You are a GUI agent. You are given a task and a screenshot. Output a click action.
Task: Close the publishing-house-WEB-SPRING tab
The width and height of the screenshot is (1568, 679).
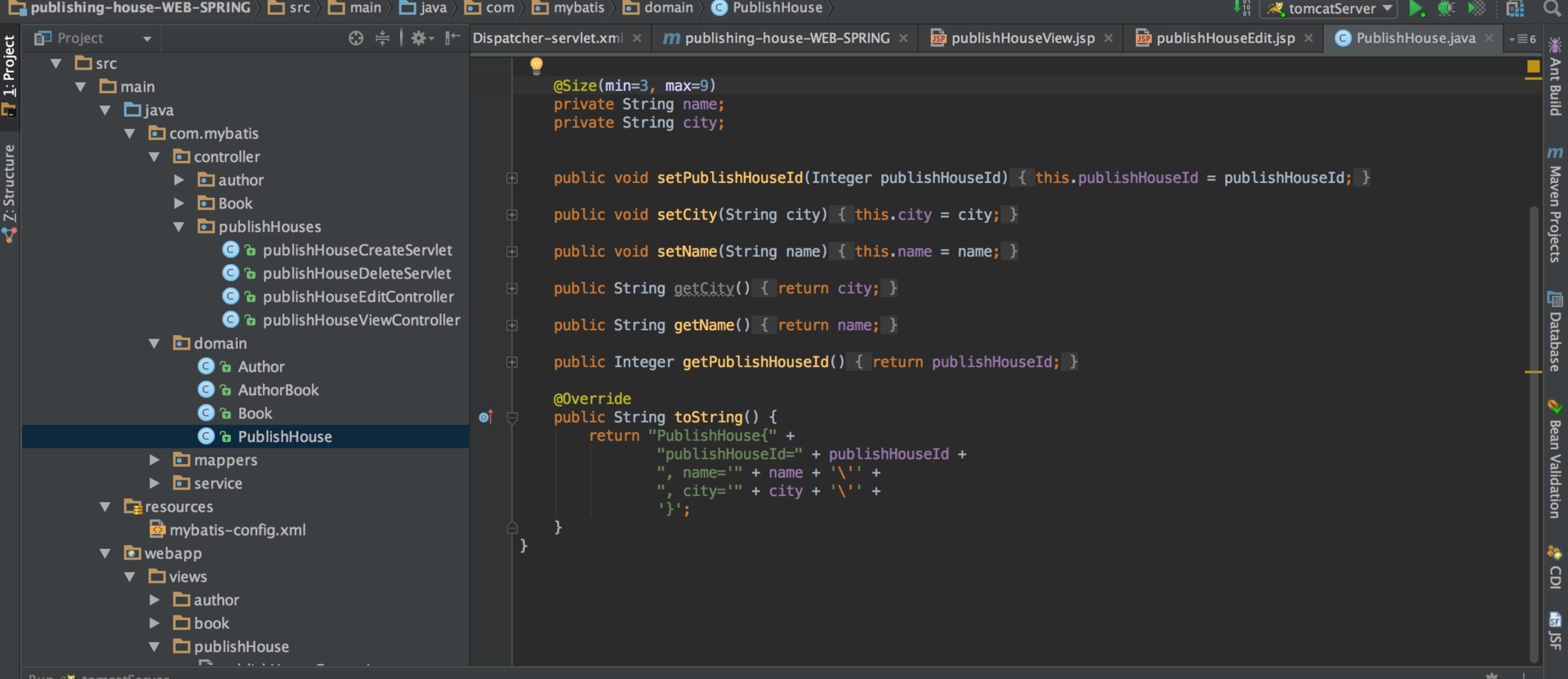[x=903, y=38]
